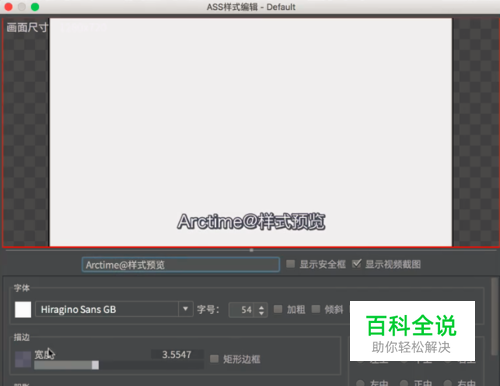Click the preview text input field
Screen dimensions: 500x386
(181, 265)
